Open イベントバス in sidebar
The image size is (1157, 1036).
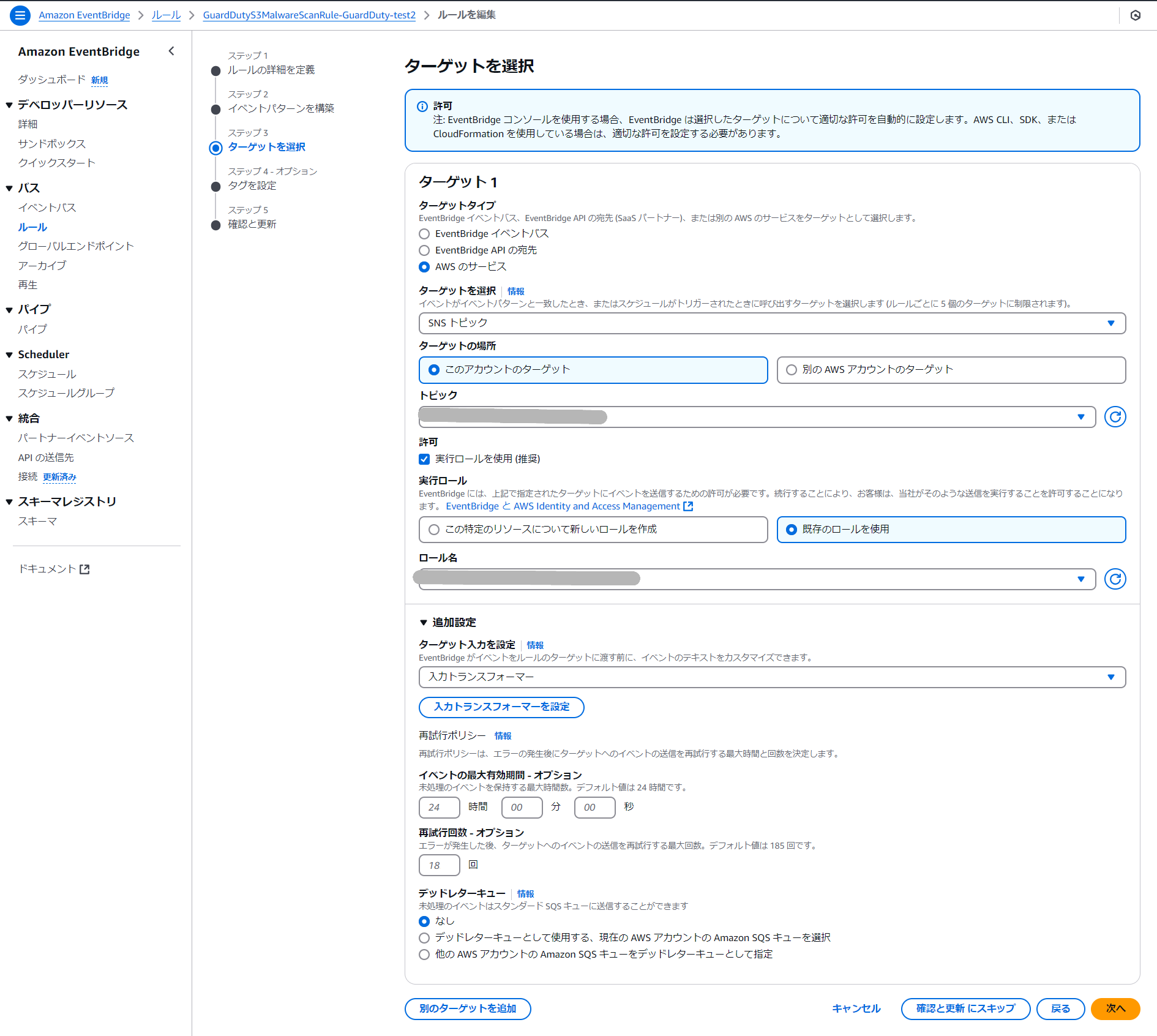pos(47,208)
